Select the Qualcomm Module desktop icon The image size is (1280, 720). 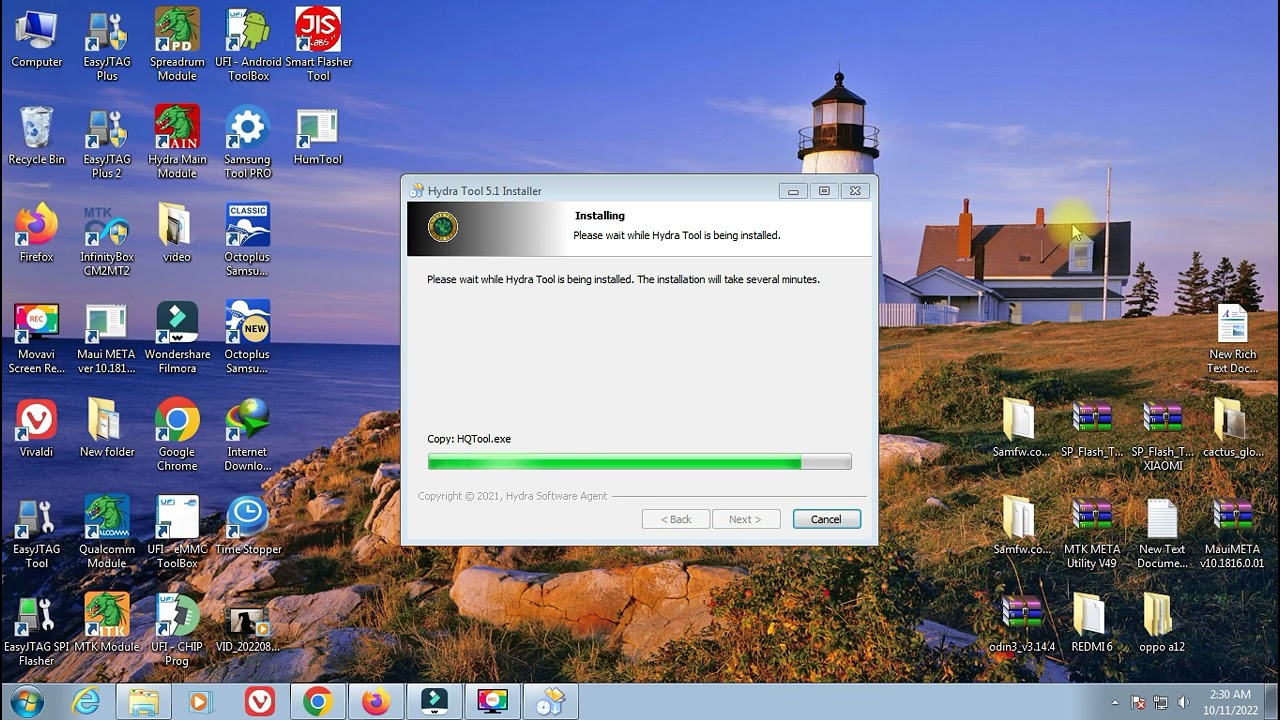pyautogui.click(x=107, y=531)
